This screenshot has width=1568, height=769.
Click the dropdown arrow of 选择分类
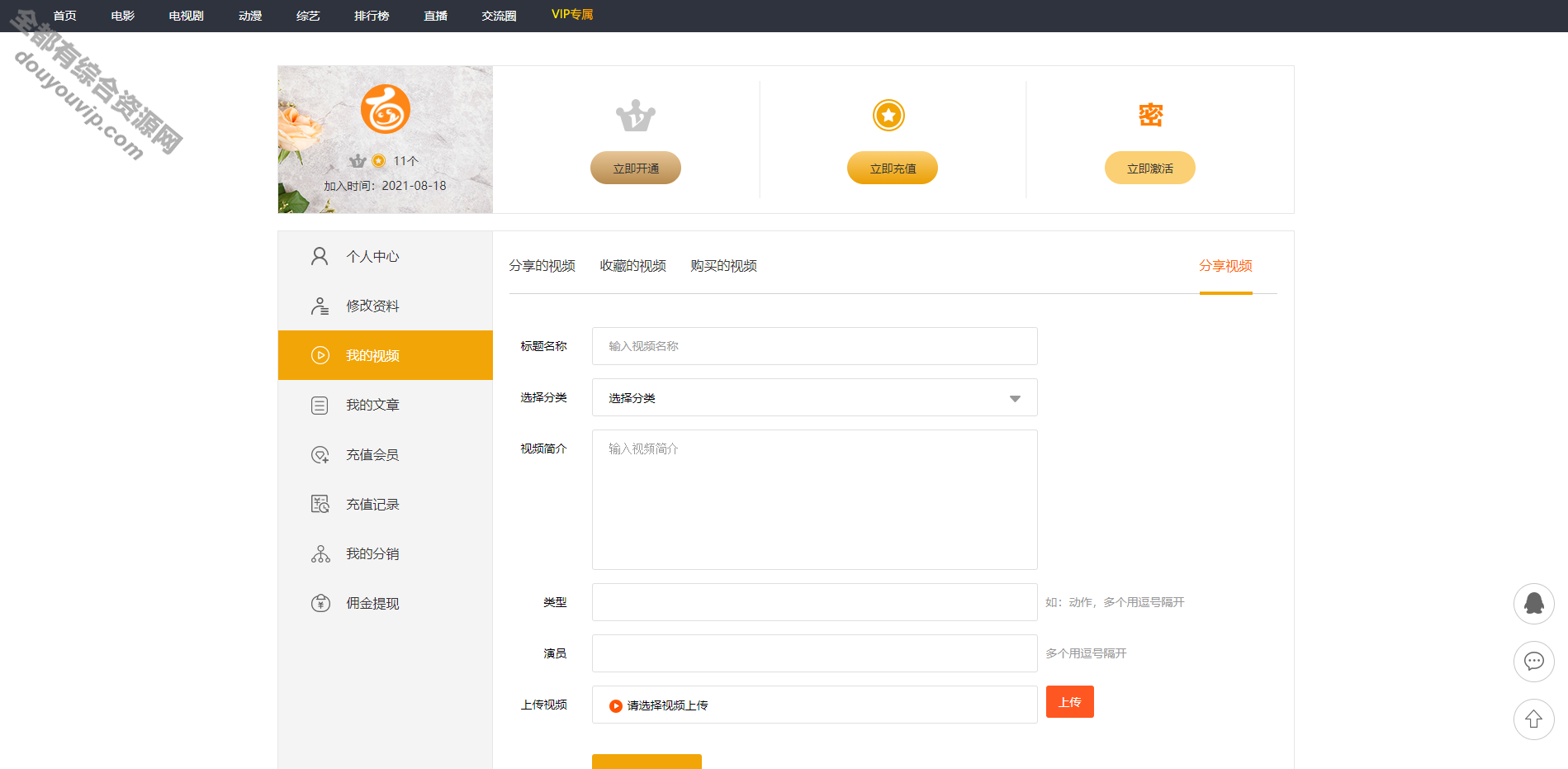pos(1015,399)
